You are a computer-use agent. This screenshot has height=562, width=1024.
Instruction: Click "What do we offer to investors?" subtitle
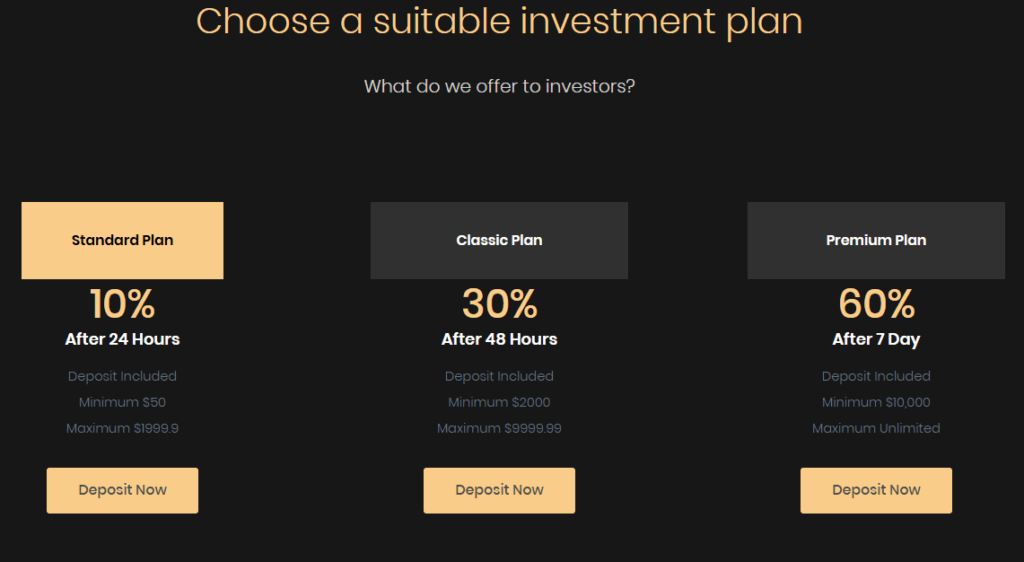499,86
